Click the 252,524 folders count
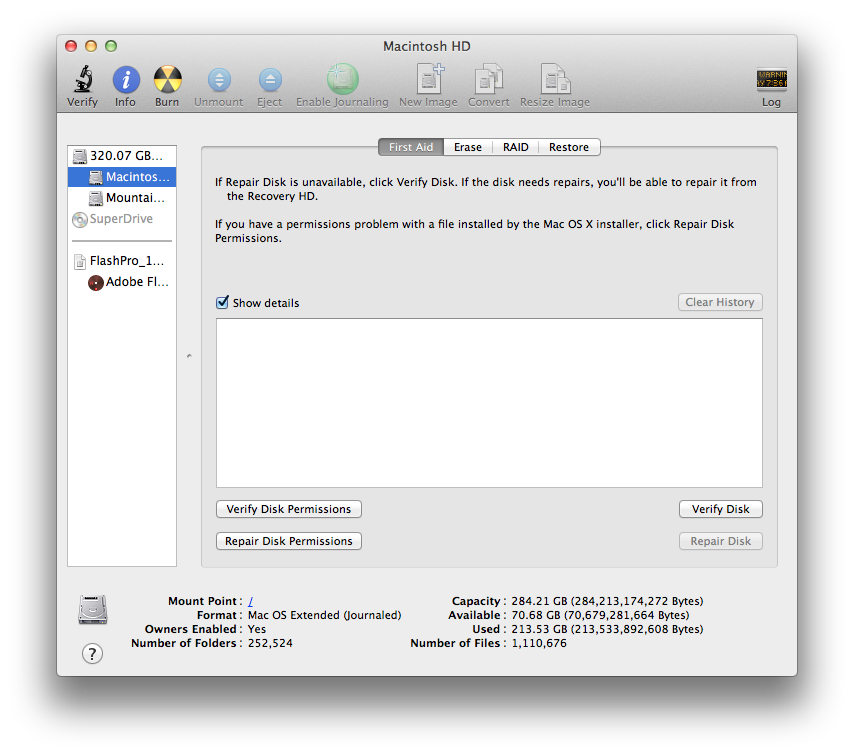The image size is (854, 755). point(270,643)
